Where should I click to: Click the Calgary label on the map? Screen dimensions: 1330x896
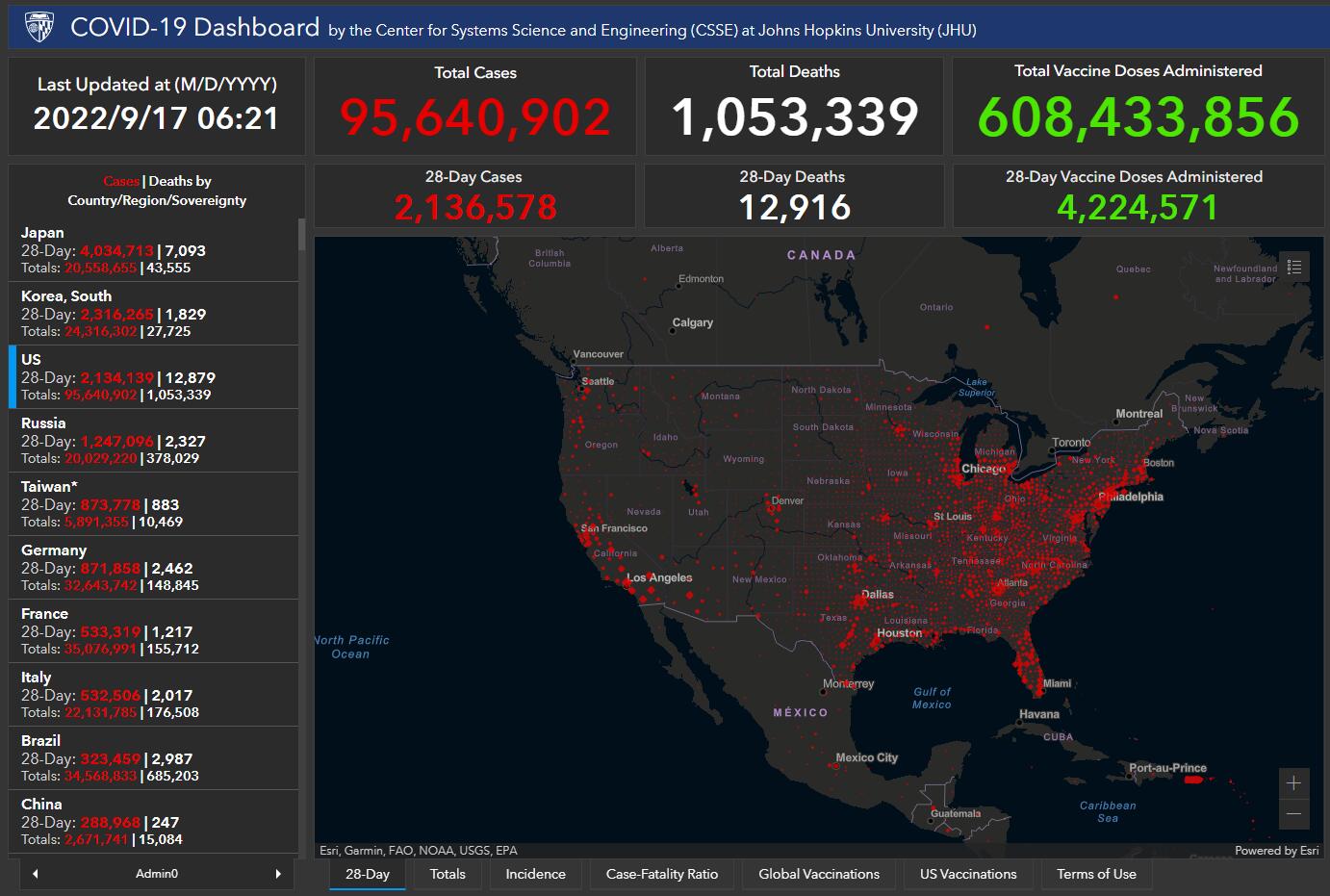click(x=693, y=322)
